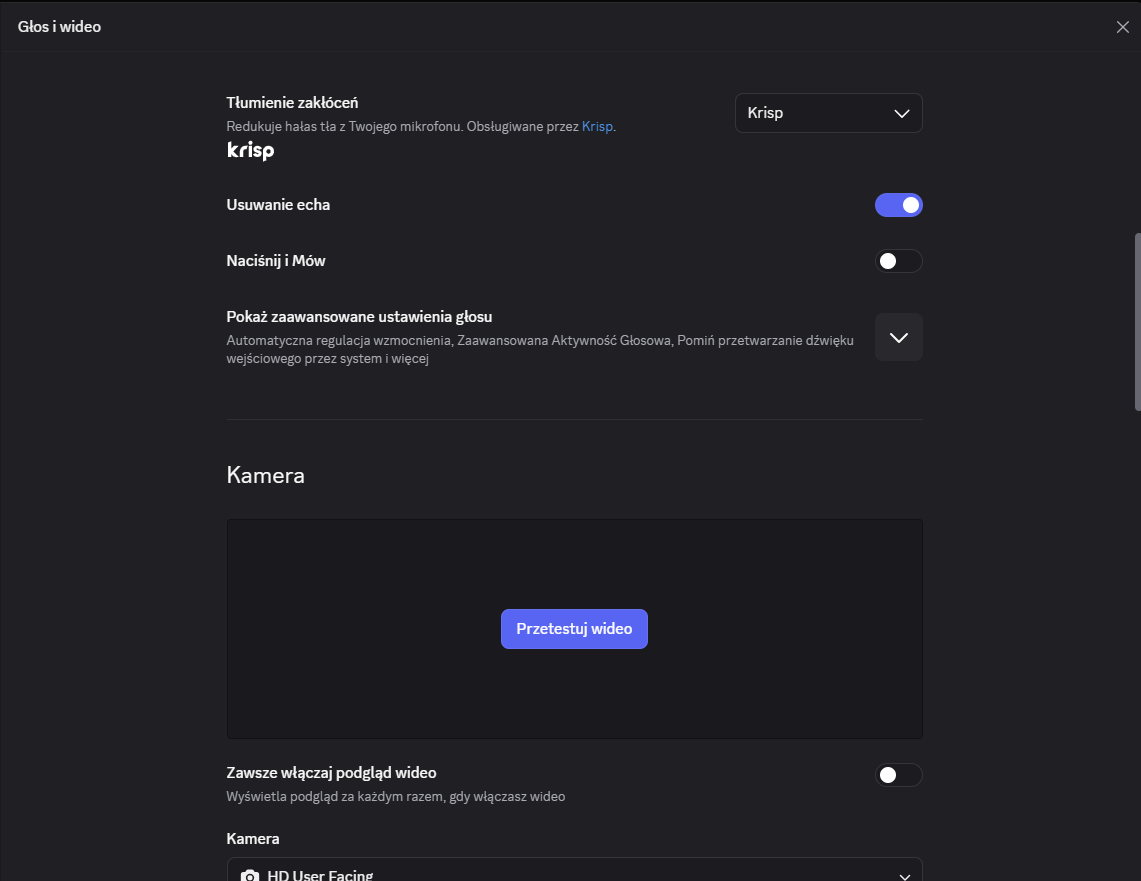Open the blue Krisp hyperlink
This screenshot has height=881, width=1141.
[x=597, y=127]
